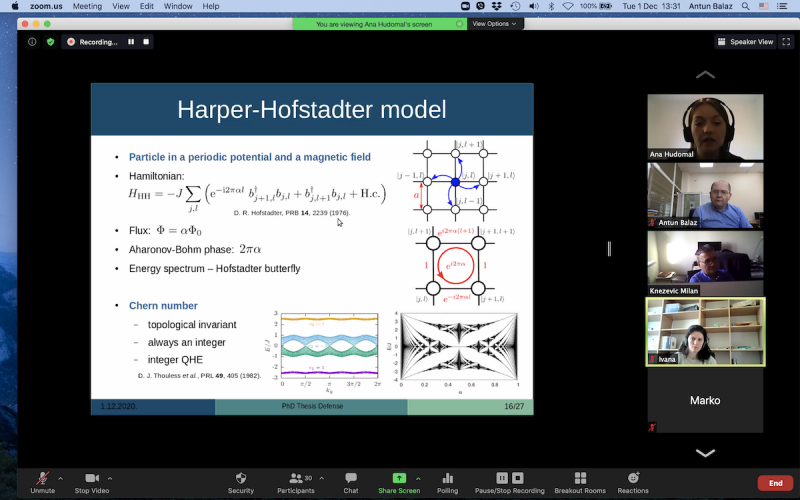Open the Chat panel
This screenshot has height=500, width=800.
click(x=351, y=483)
